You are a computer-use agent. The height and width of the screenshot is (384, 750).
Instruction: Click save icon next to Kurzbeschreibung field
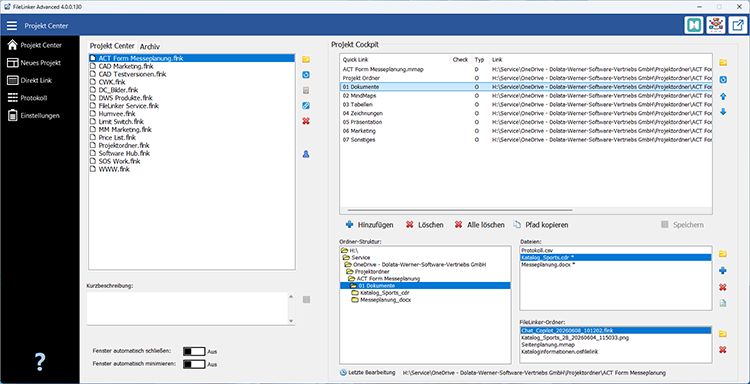(306, 299)
